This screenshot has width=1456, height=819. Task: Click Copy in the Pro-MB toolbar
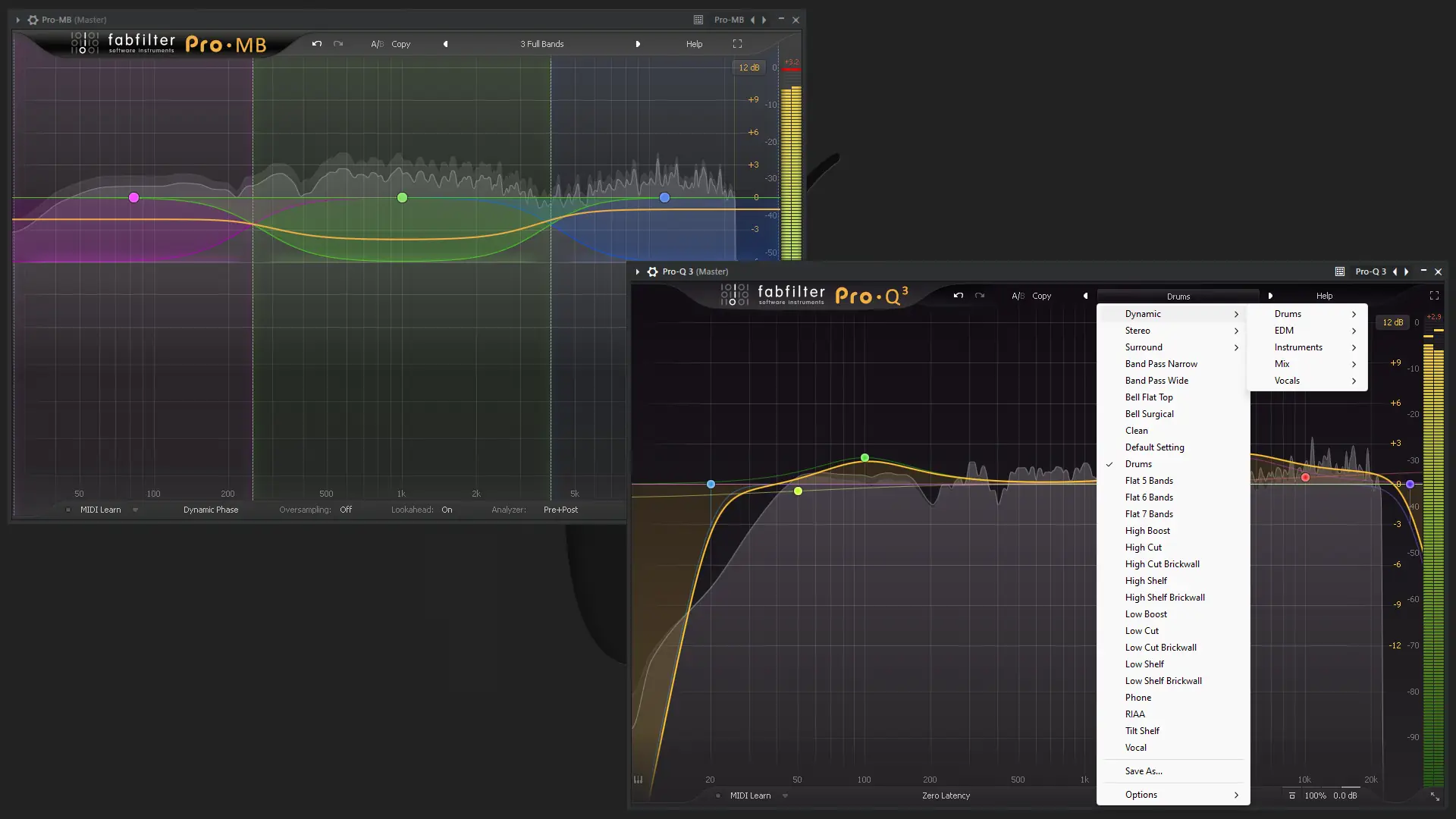click(402, 44)
